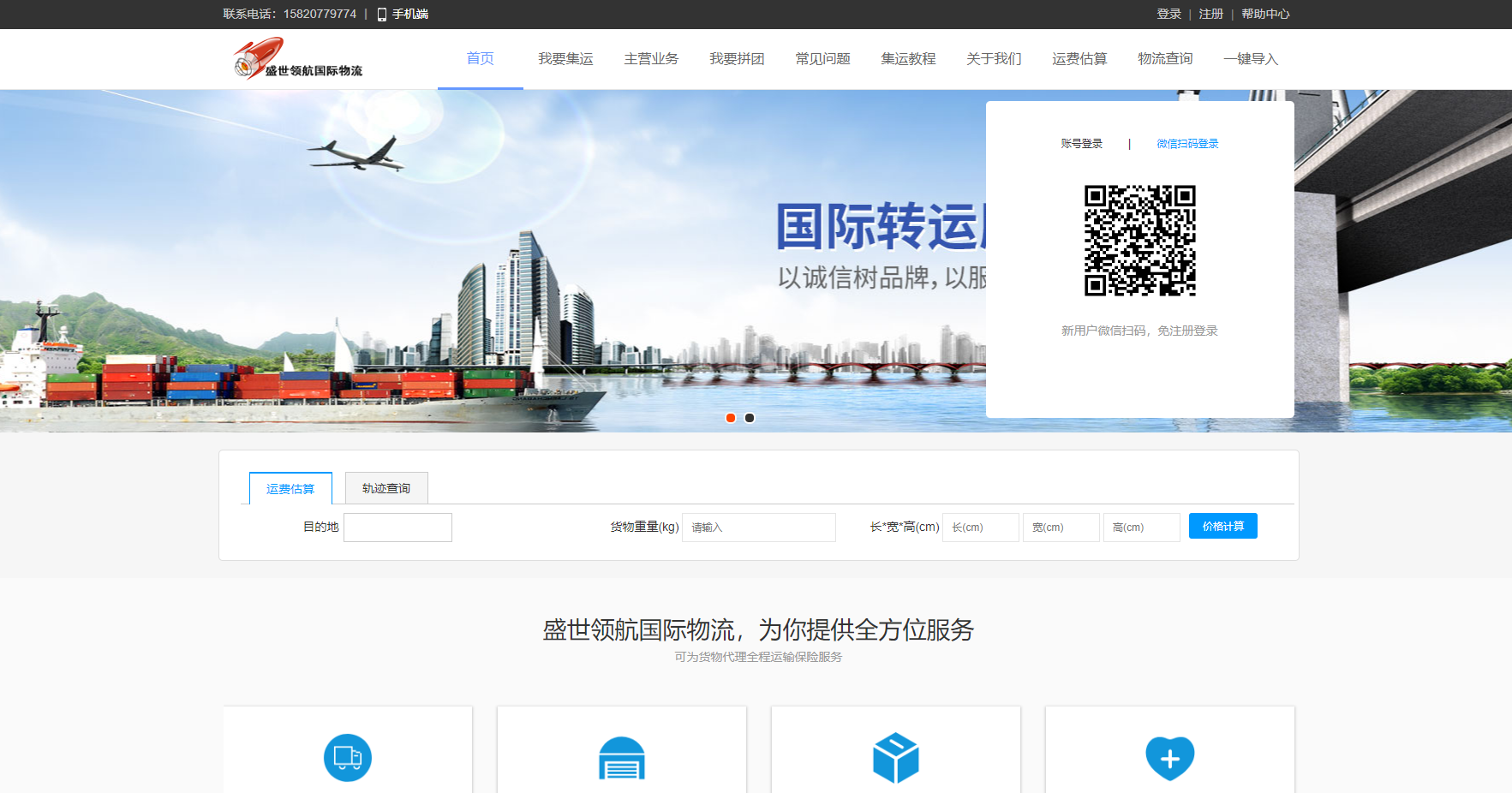Click 登录 link in top bar

[x=1169, y=14]
